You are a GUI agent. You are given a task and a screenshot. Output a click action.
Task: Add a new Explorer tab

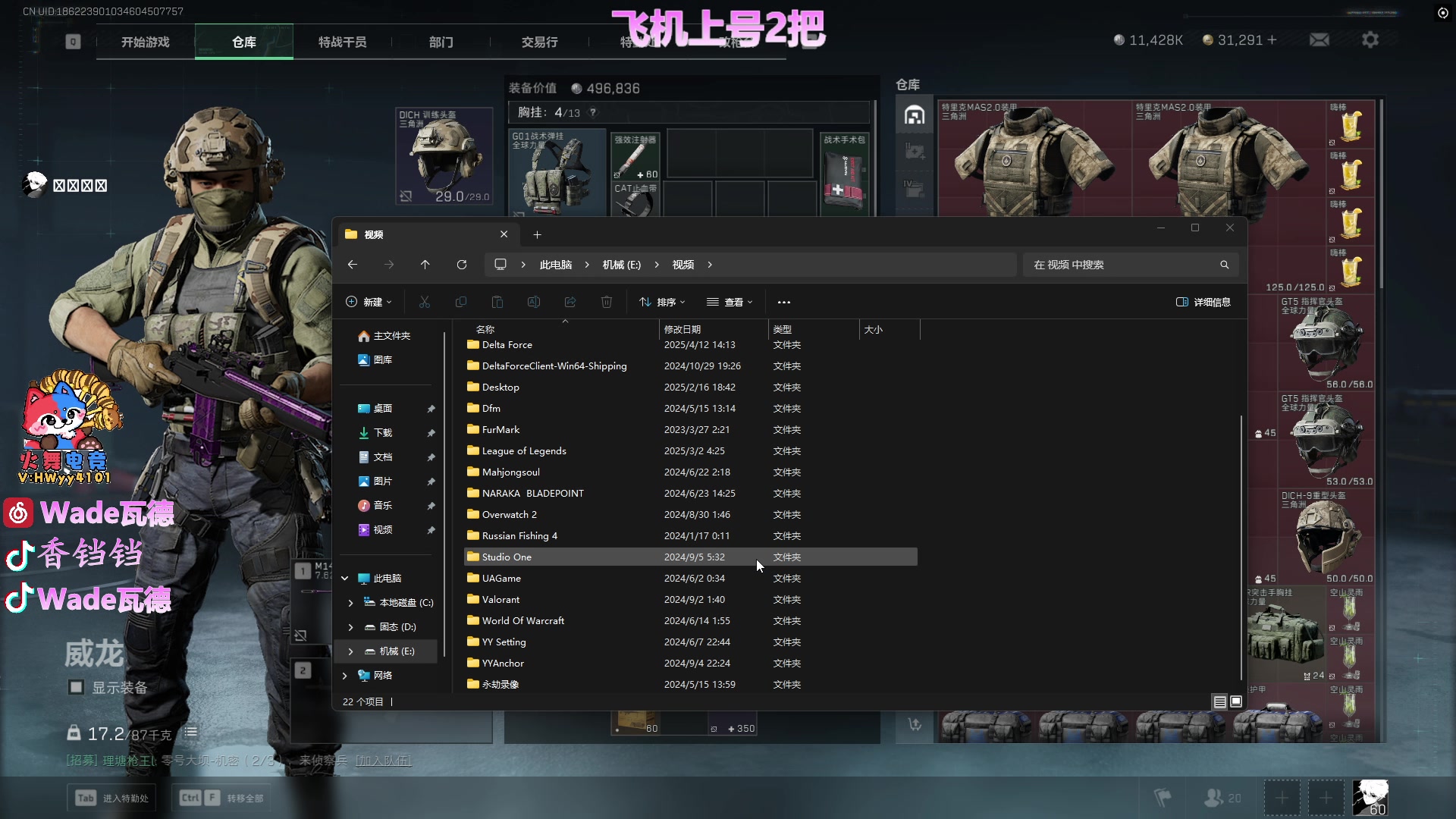click(x=537, y=235)
